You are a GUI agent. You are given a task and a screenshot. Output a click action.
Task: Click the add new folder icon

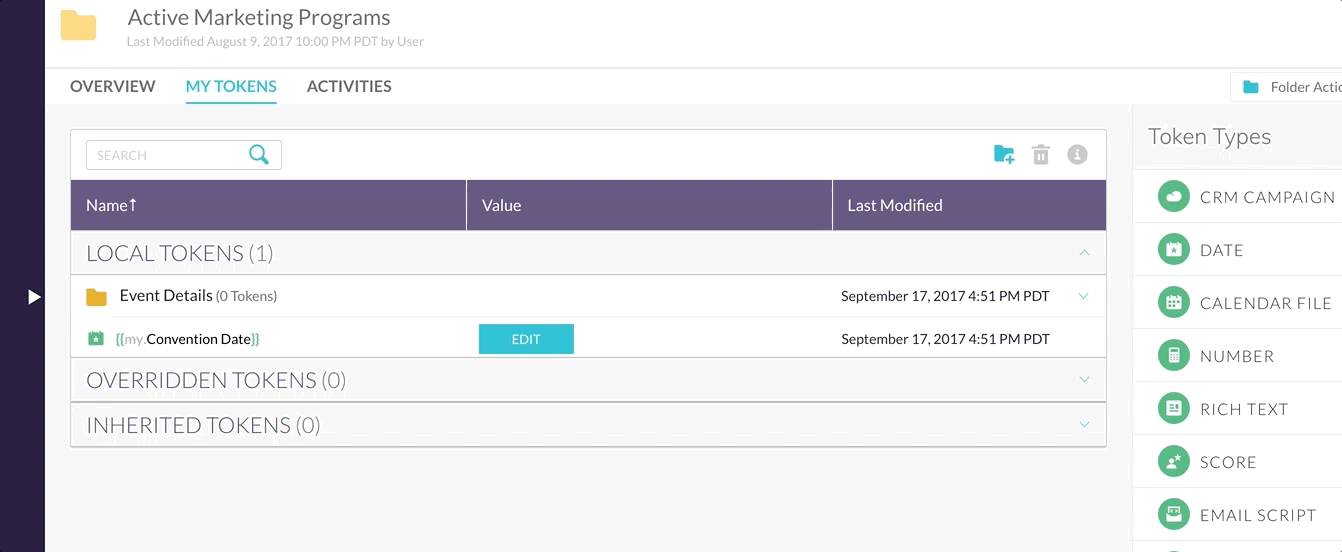click(x=1004, y=155)
